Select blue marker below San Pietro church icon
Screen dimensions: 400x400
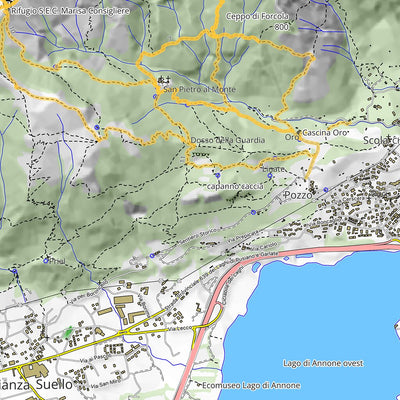[155, 96]
